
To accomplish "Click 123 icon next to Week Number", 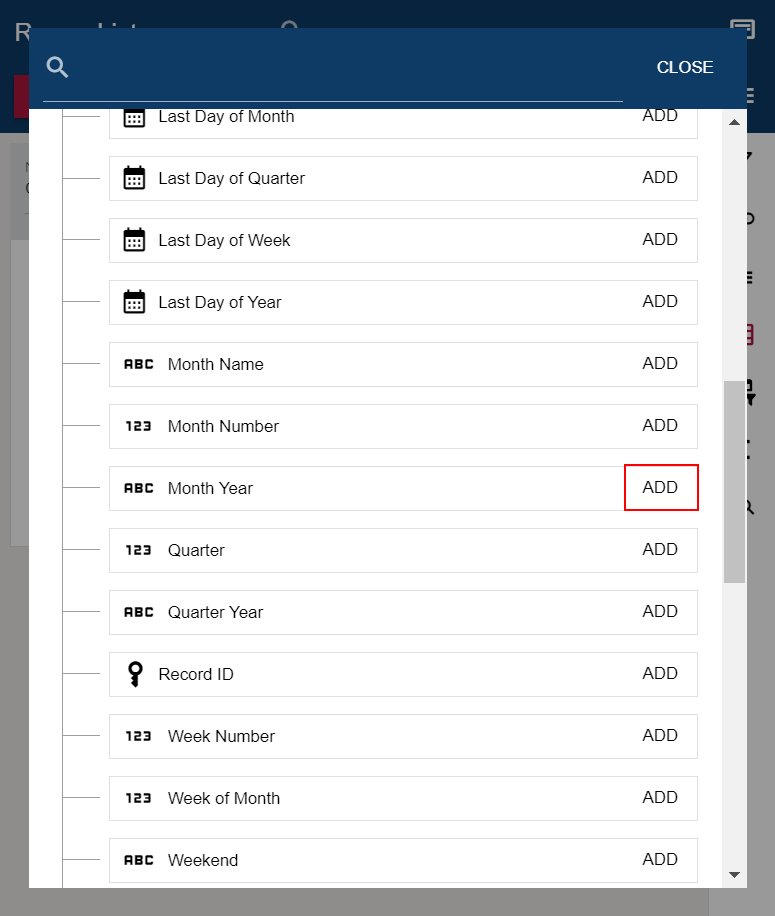I will [x=138, y=736].
